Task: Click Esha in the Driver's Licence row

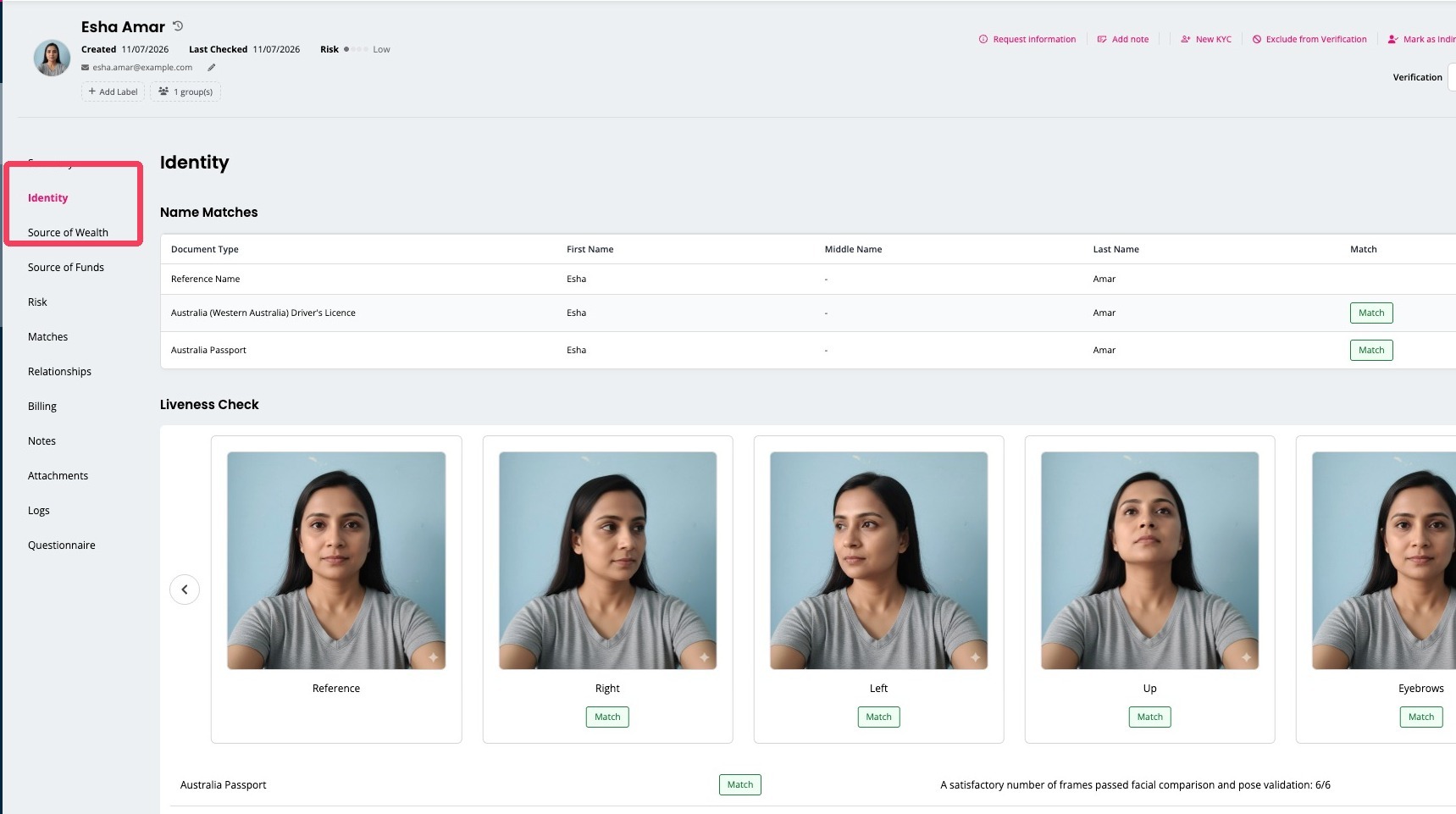Action: pos(577,313)
